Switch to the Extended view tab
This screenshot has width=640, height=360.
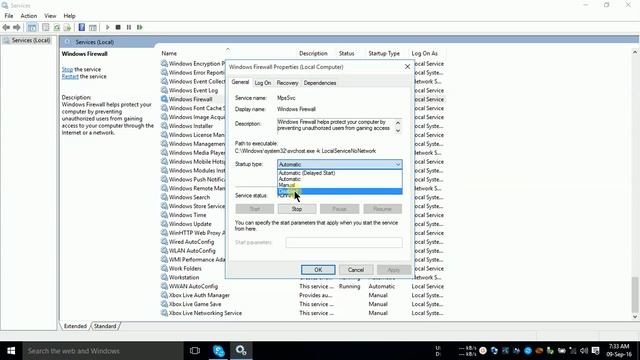(75, 326)
